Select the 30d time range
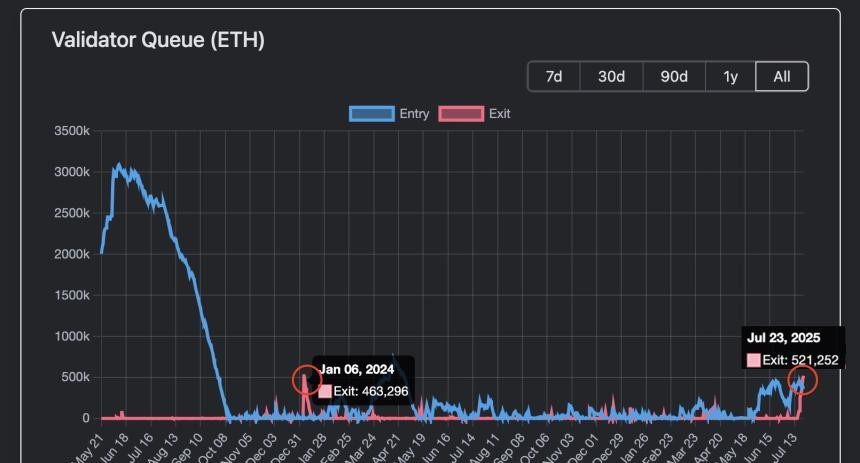Screen dimensions: 860x463 (611, 76)
